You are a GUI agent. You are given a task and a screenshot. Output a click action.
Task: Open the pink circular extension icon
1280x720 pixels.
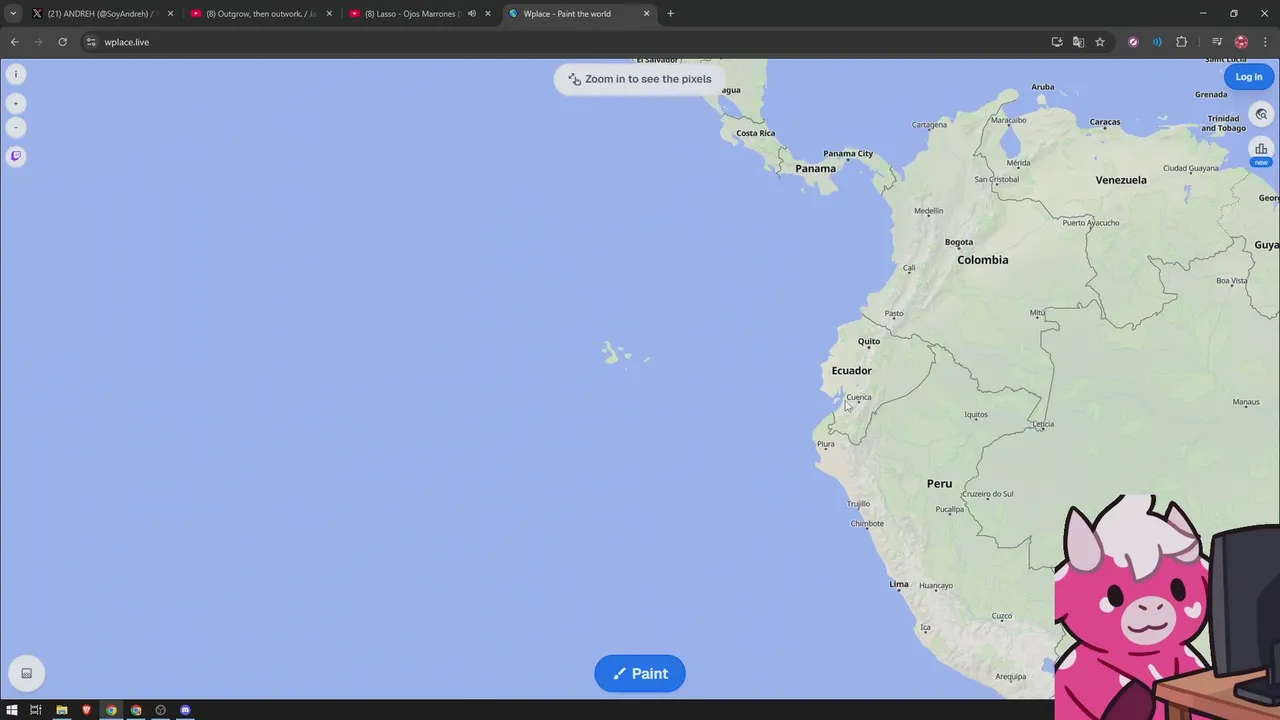click(1133, 42)
